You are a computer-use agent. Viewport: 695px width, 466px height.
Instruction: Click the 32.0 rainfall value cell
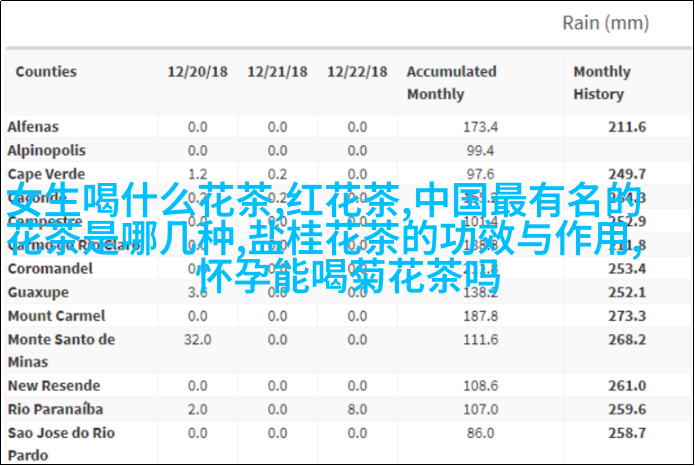[x=196, y=339]
